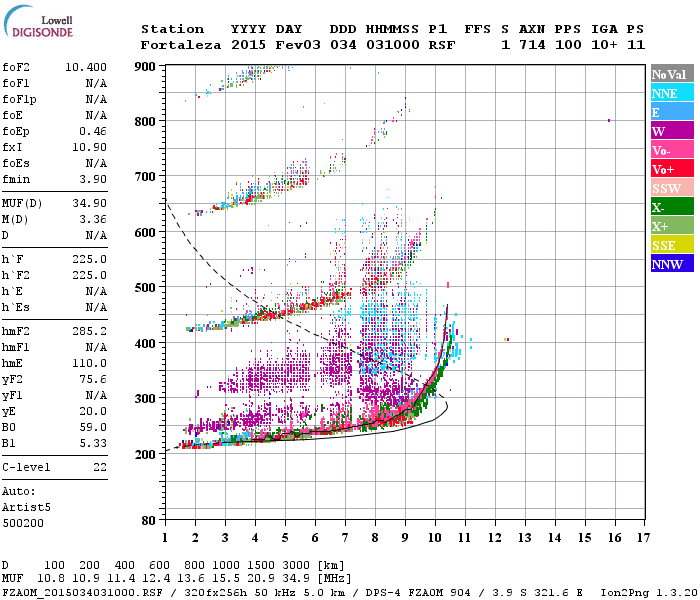Click the h`F2 value 225.0
This screenshot has height=600, width=700.
pos(89,275)
